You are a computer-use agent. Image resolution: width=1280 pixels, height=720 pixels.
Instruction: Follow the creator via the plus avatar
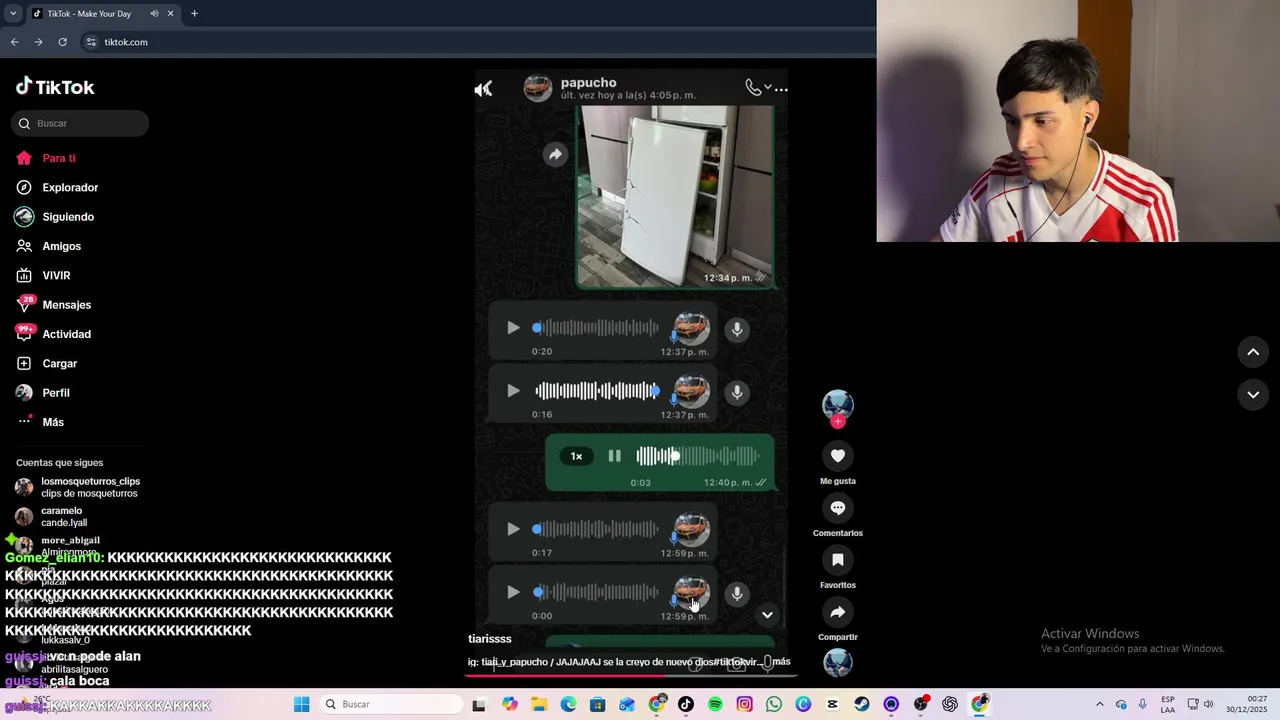point(838,422)
